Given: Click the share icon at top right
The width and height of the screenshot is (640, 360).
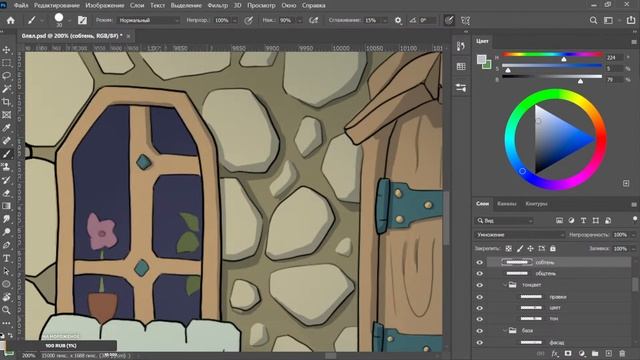Looking at the screenshot, I should point(631,20).
